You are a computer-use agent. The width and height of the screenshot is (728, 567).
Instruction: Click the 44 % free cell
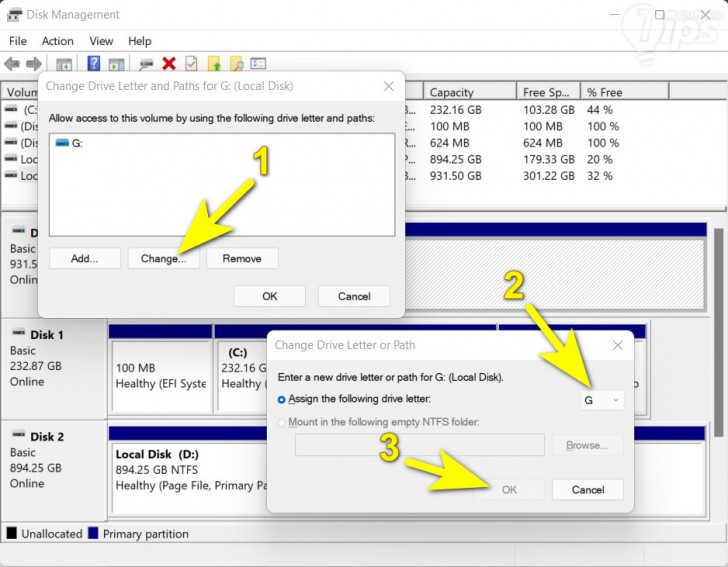coord(600,110)
